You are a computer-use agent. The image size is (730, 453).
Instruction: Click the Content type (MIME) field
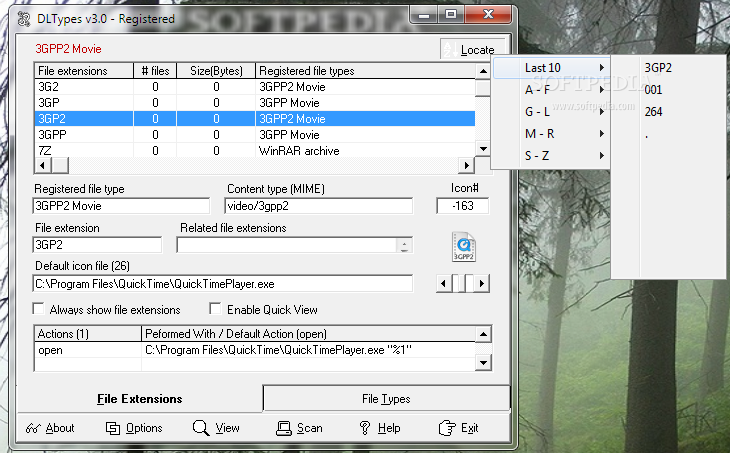coord(318,206)
